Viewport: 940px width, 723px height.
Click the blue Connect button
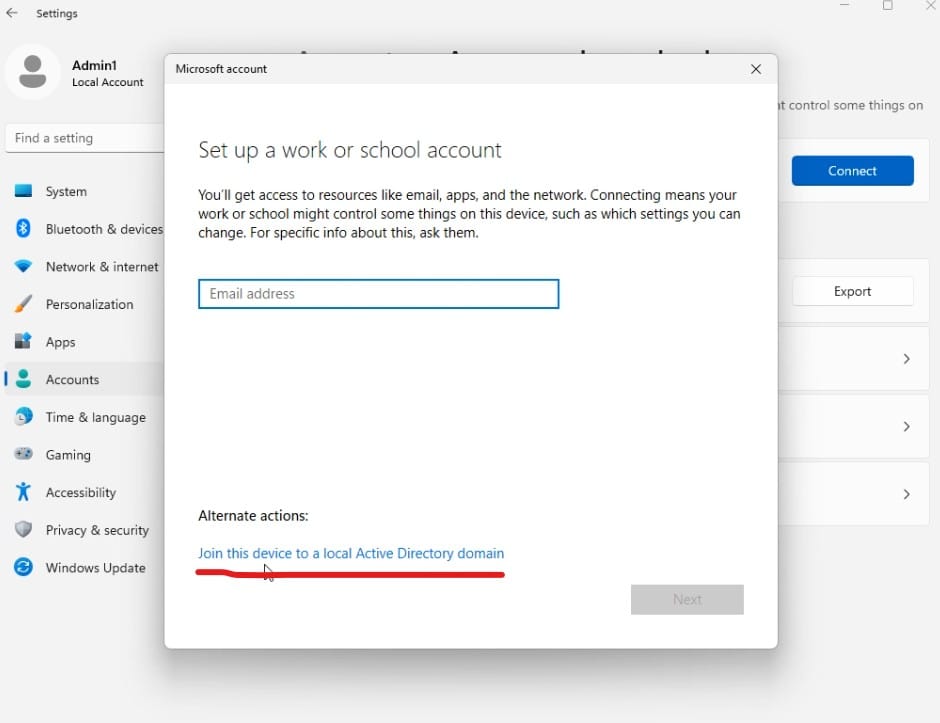pyautogui.click(x=852, y=171)
